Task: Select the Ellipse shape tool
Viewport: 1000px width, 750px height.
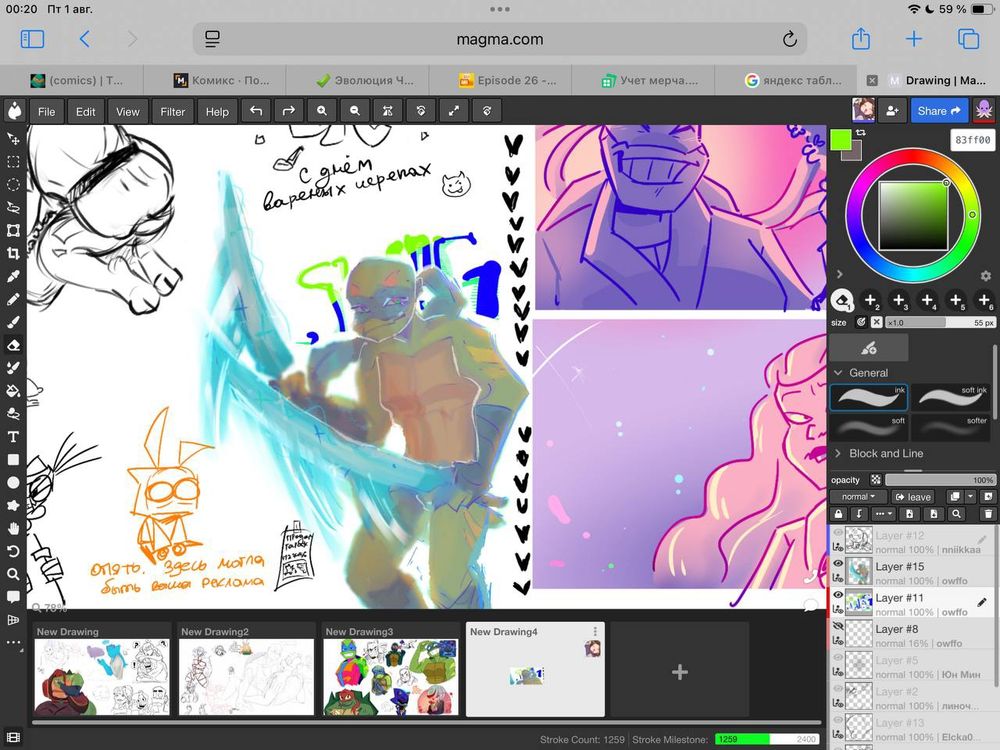Action: 13,483
